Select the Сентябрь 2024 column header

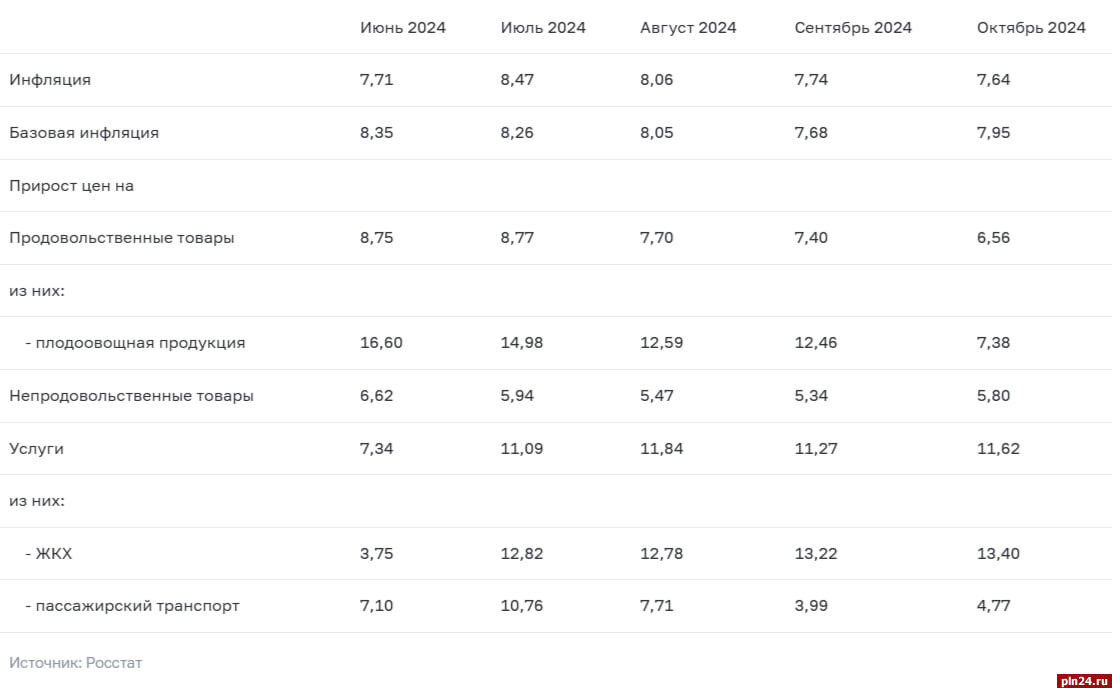[x=853, y=28]
